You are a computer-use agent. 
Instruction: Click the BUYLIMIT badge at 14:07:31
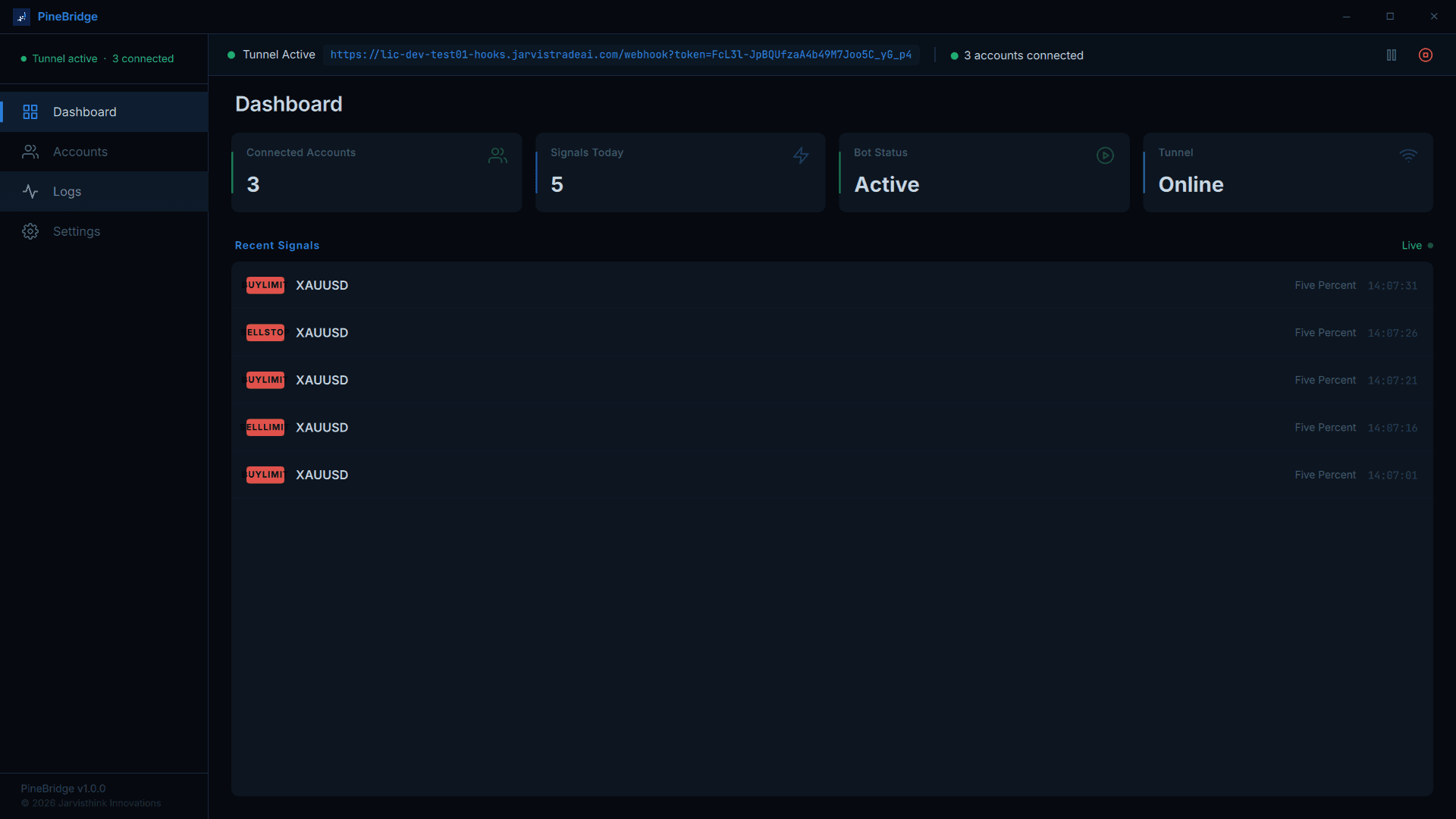pyautogui.click(x=265, y=285)
